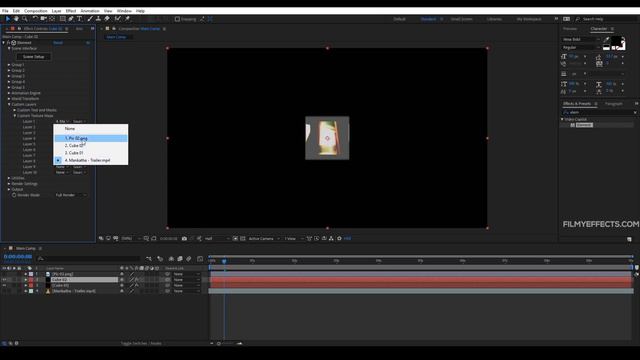This screenshot has height=360, width=640.
Task: Open parent dropdown for Cube 02 layer
Action: click(187, 280)
